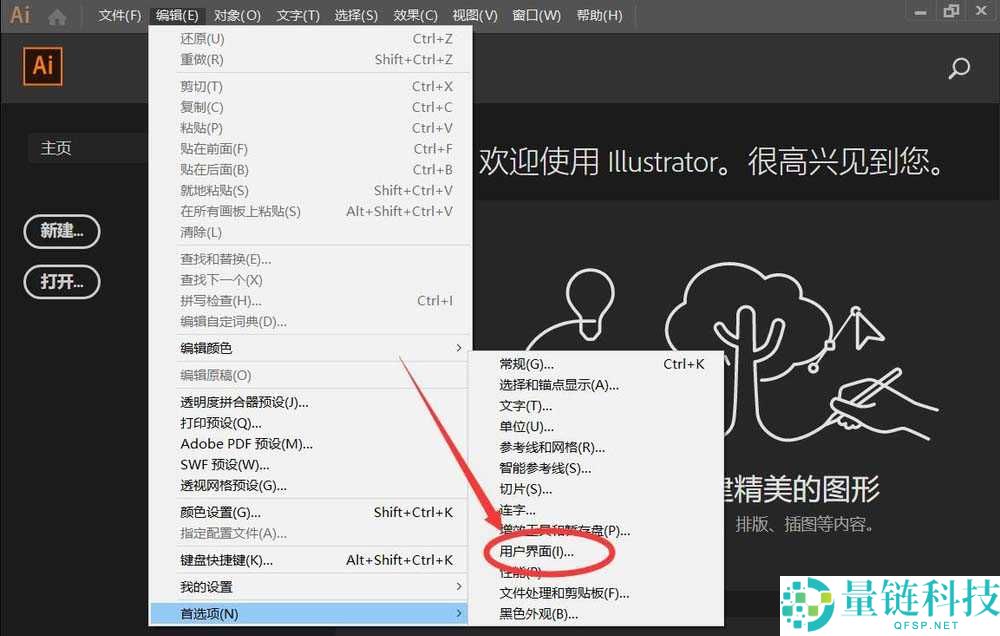
Task: Choose 常规(G)... from preferences submenu
Action: (527, 364)
